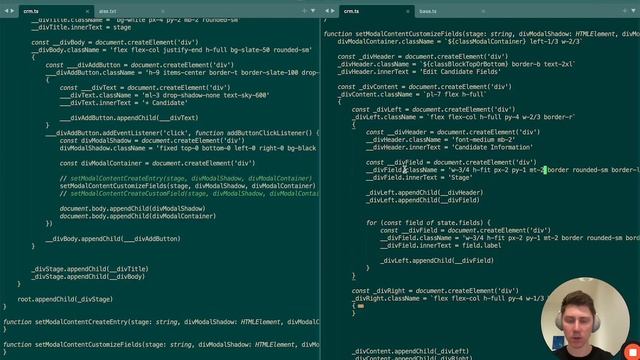Click '_divLeft.appendChild(__divField)' line above for loop

[423, 200]
